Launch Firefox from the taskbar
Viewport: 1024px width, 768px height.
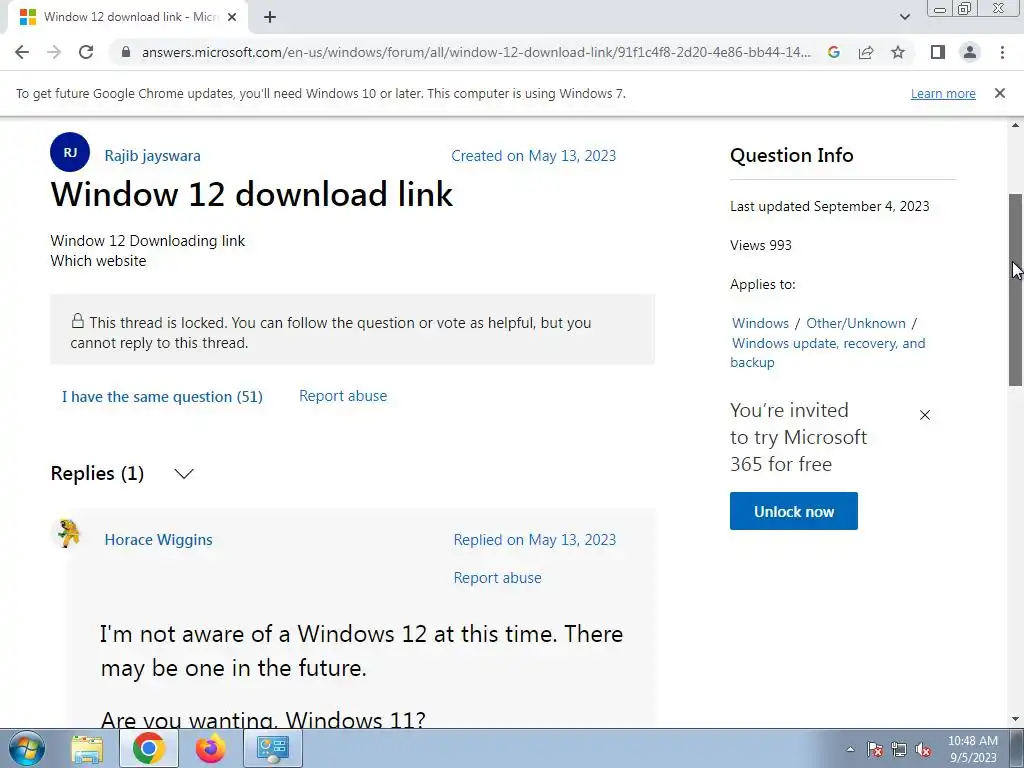click(x=210, y=749)
